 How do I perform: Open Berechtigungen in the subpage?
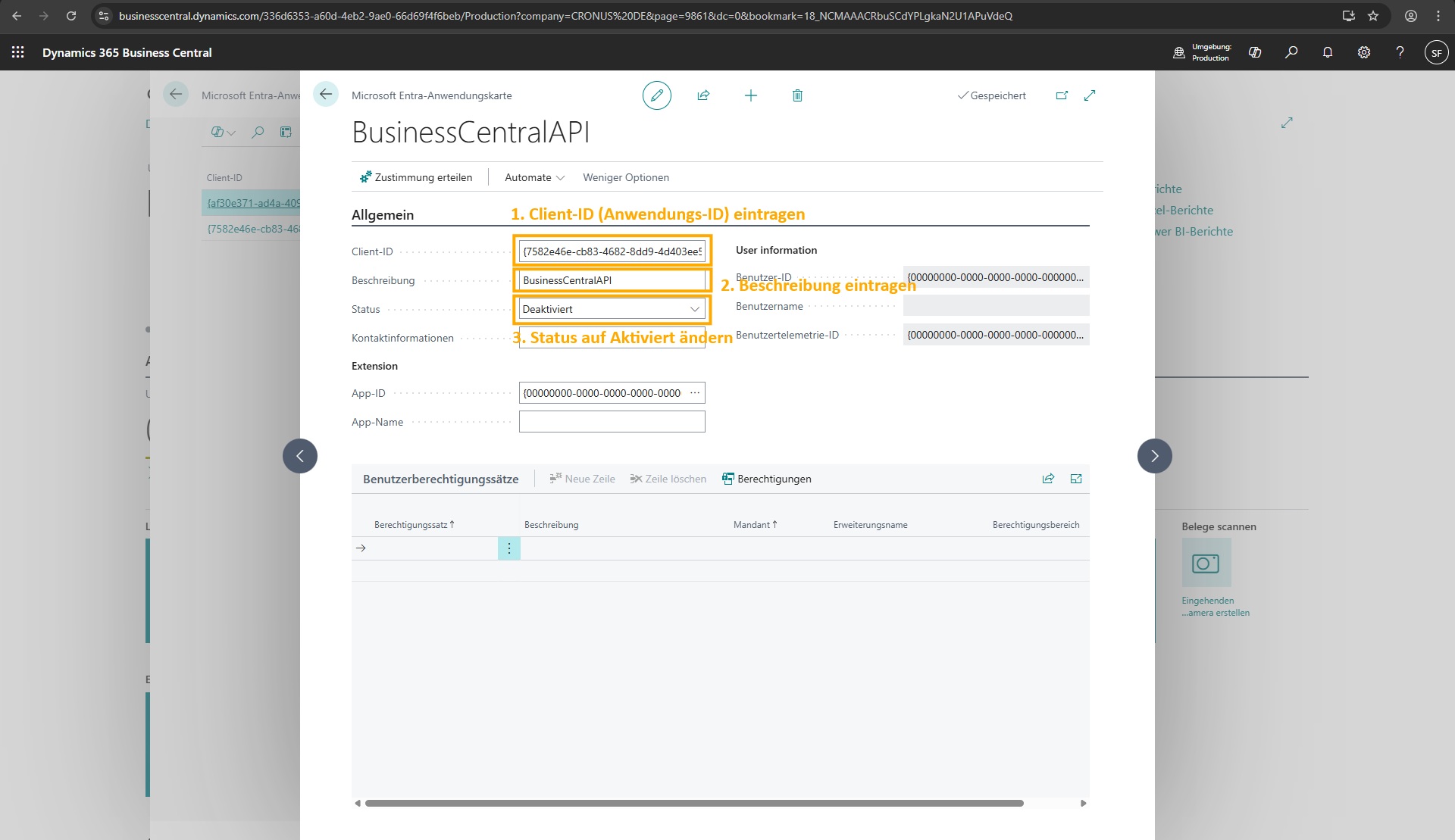tap(766, 479)
